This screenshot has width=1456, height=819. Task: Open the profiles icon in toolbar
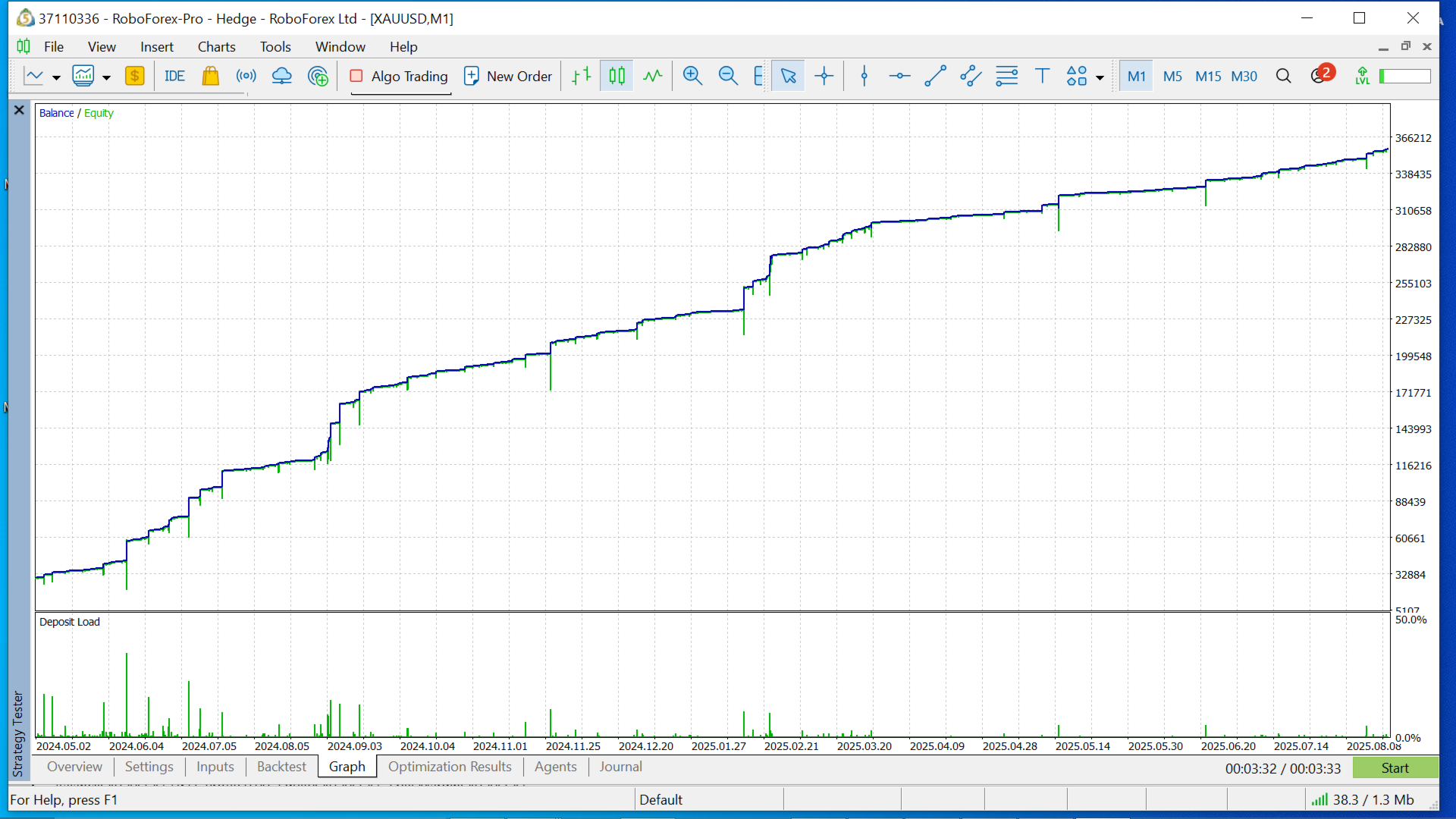[x=83, y=76]
